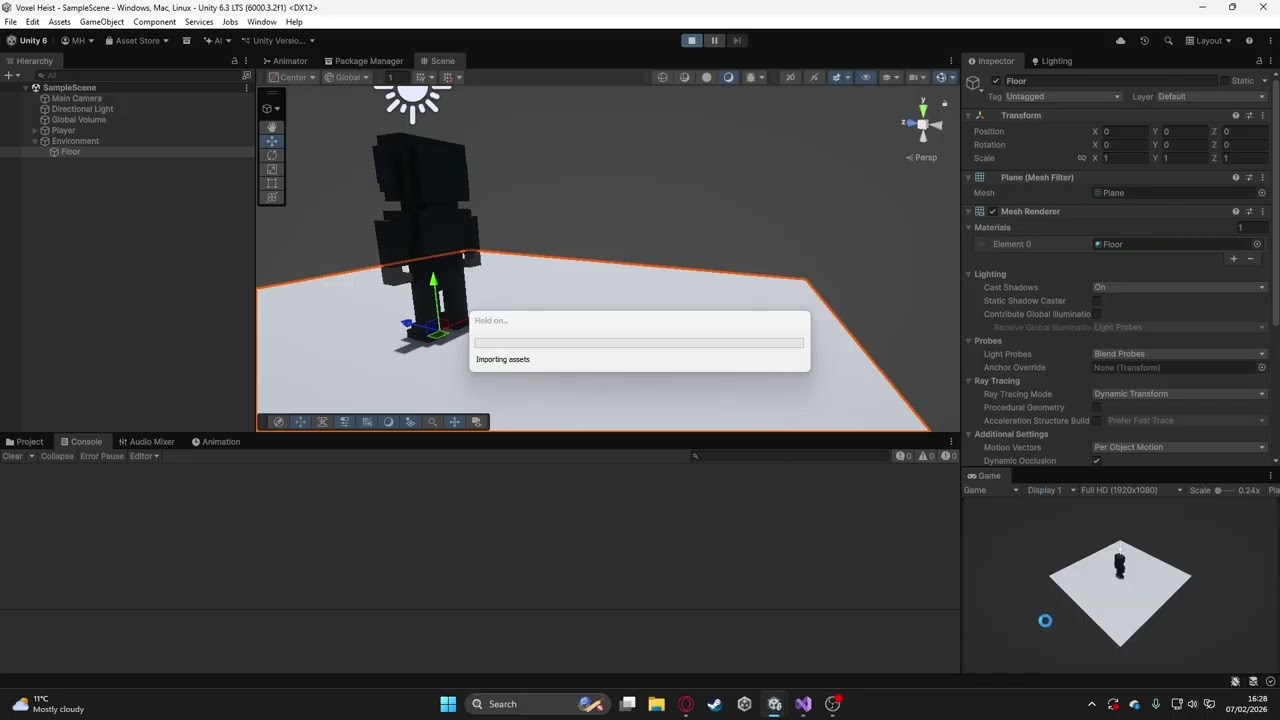Select the Move tool in Scene
This screenshot has width=1280, height=720.
coord(271,142)
